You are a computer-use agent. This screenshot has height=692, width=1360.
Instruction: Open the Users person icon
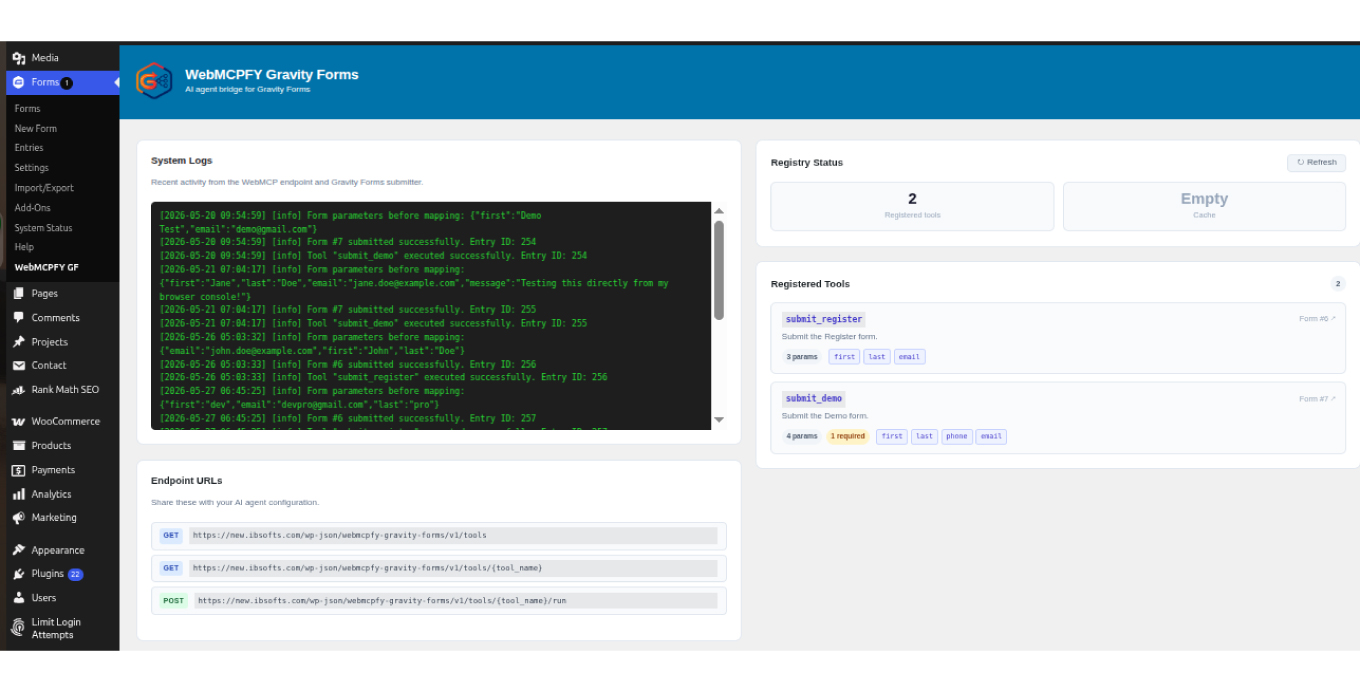tap(18, 598)
